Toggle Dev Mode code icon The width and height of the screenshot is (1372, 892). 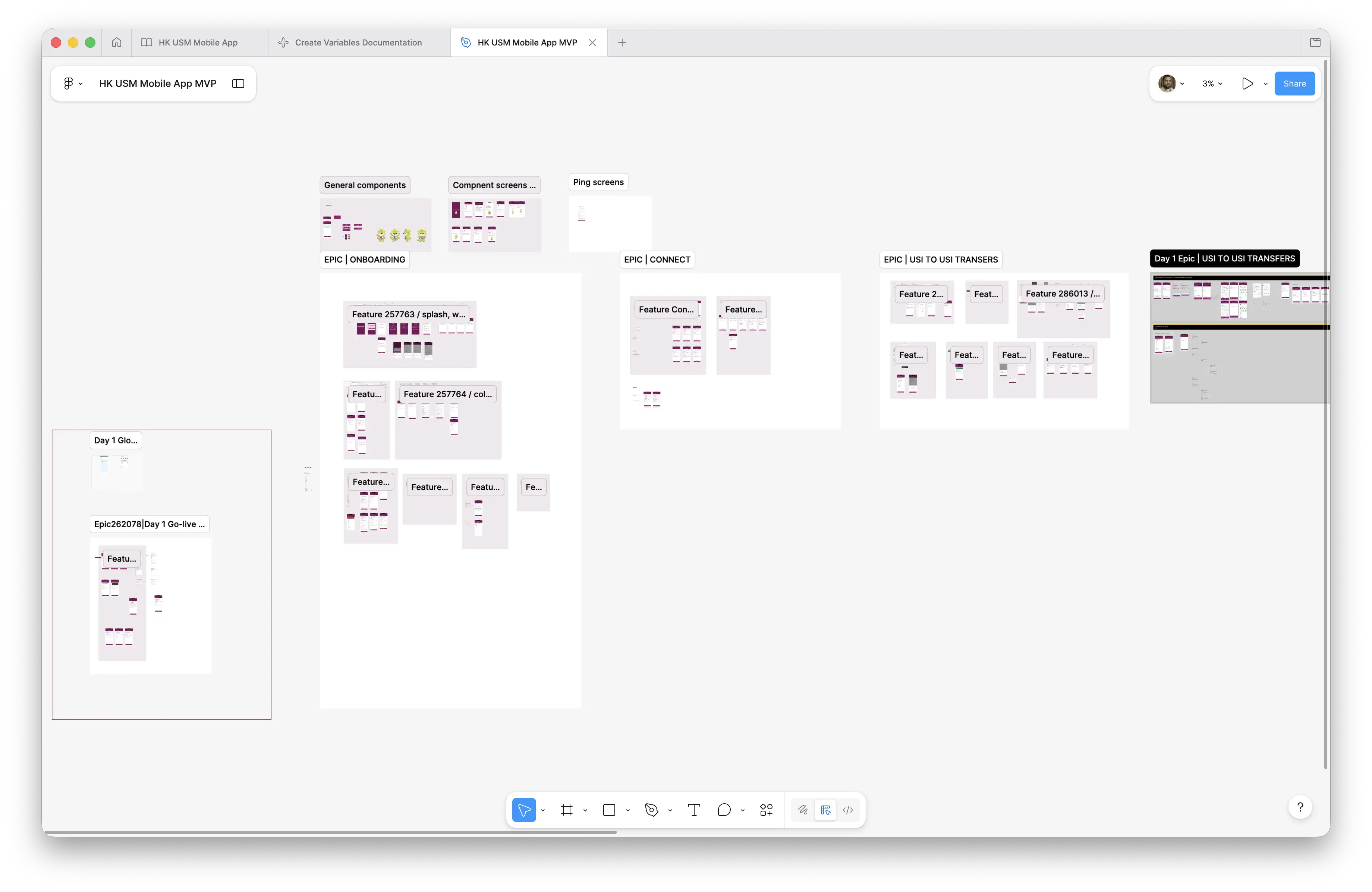tap(847, 810)
